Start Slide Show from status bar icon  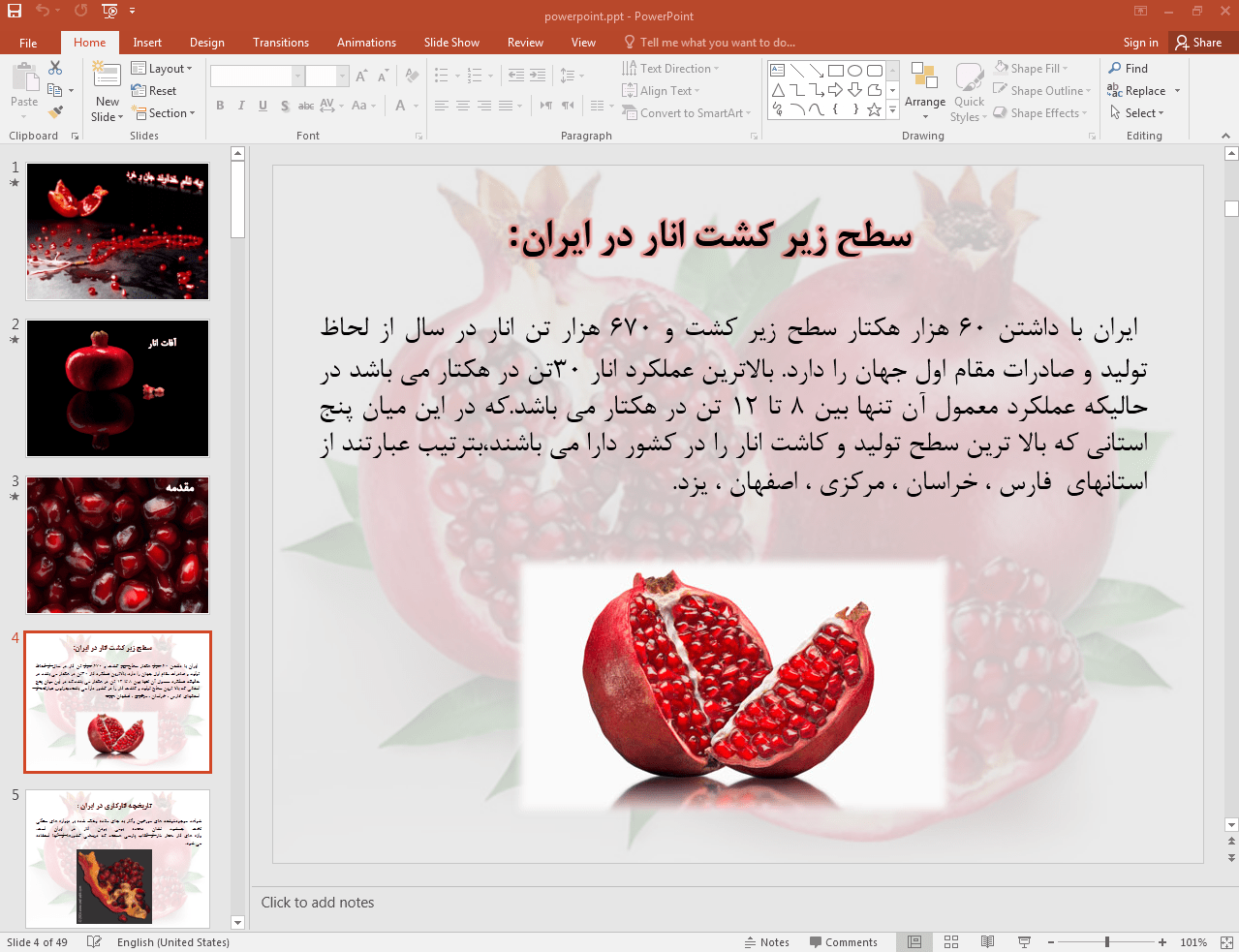[1024, 942]
